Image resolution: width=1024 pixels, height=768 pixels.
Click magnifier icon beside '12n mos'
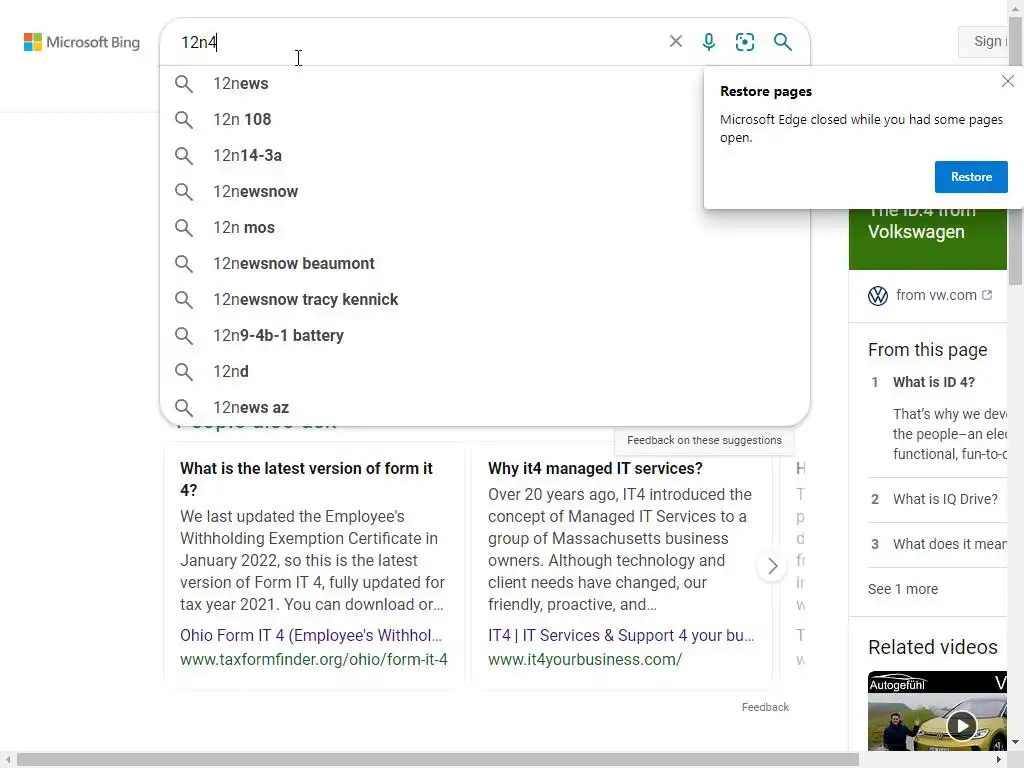(184, 228)
